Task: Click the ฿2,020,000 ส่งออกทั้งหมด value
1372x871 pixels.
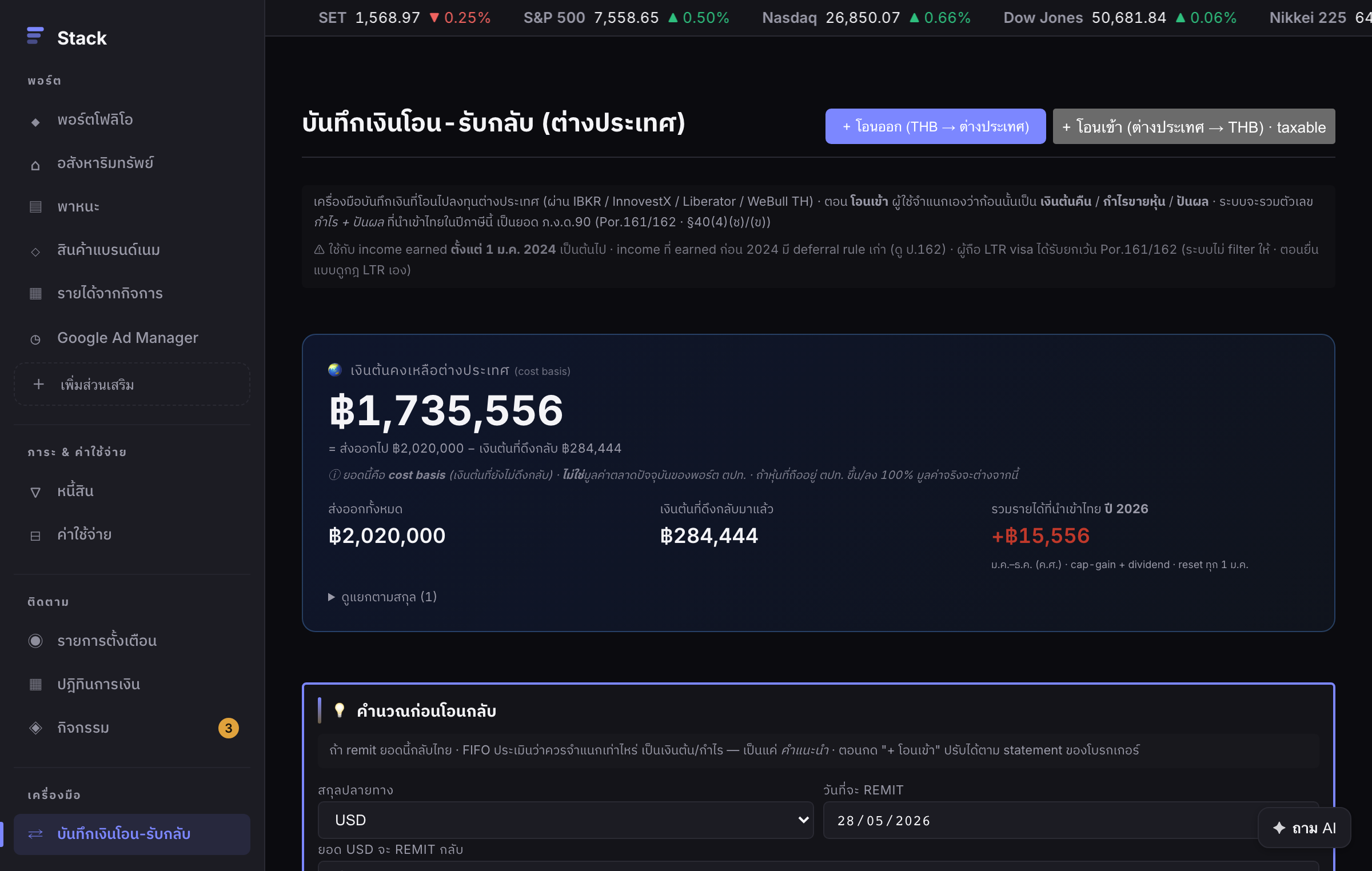Action: (x=387, y=536)
